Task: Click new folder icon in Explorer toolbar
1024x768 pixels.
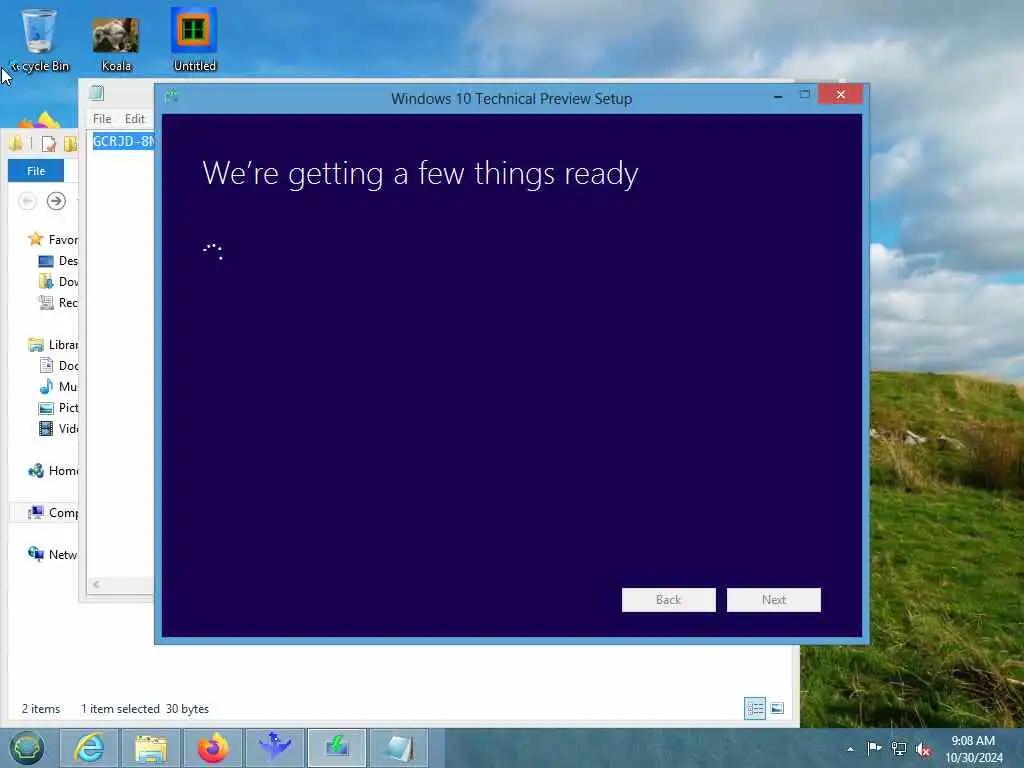Action: [71, 144]
